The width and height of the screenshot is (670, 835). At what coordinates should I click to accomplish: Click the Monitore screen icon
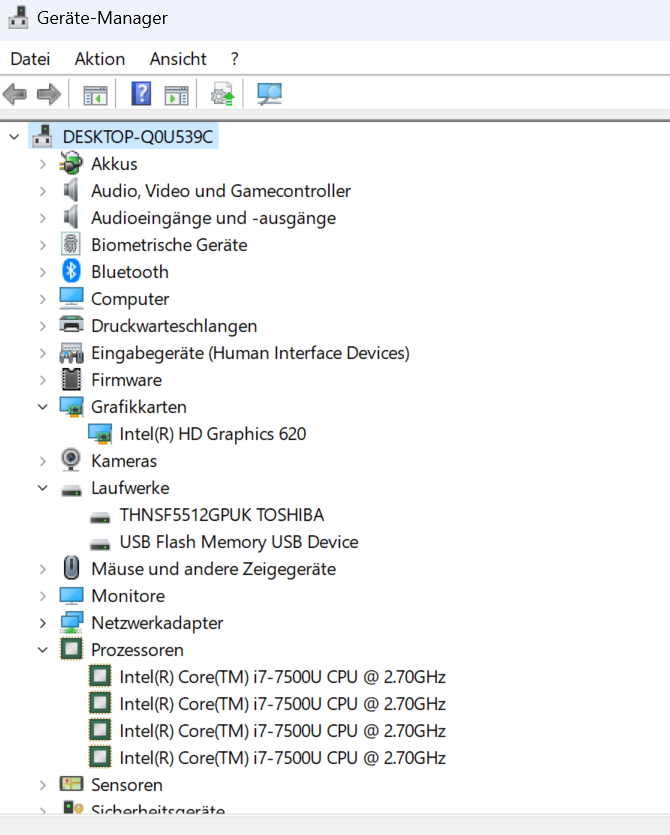71,595
